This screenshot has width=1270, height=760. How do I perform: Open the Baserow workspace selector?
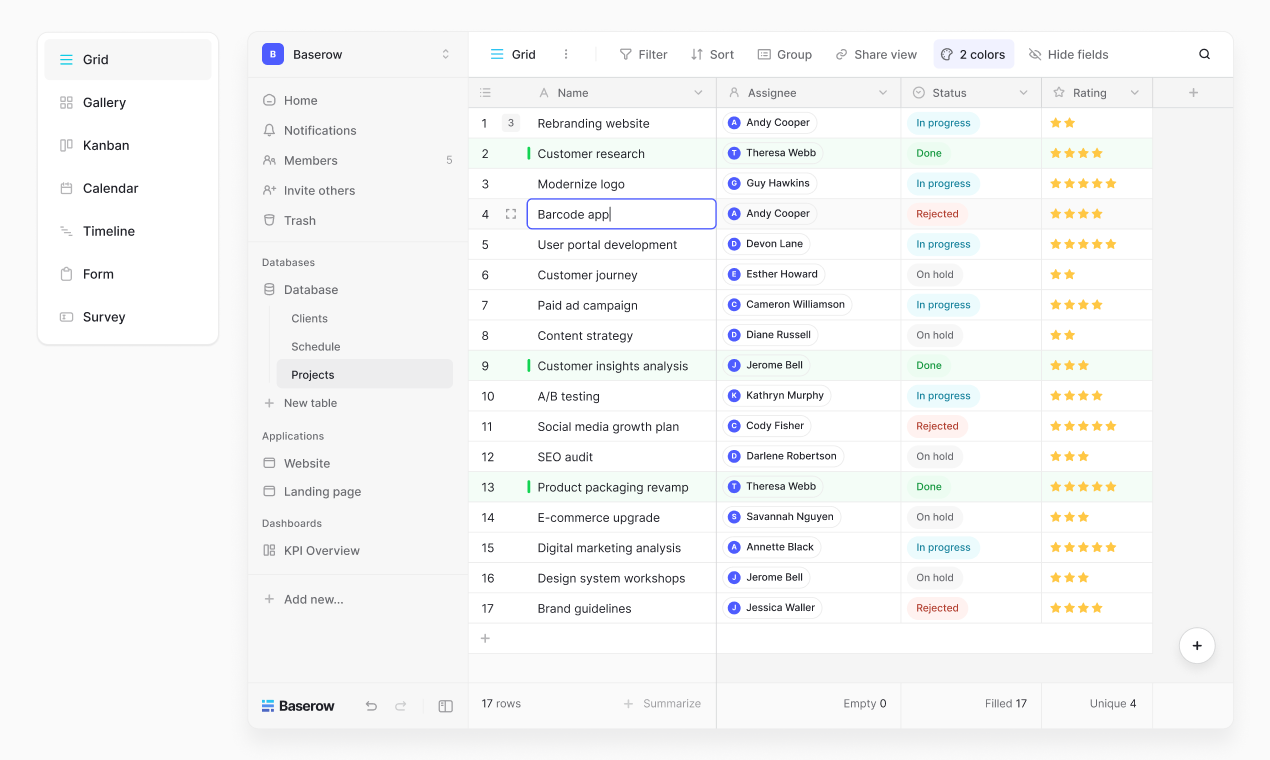pos(357,54)
